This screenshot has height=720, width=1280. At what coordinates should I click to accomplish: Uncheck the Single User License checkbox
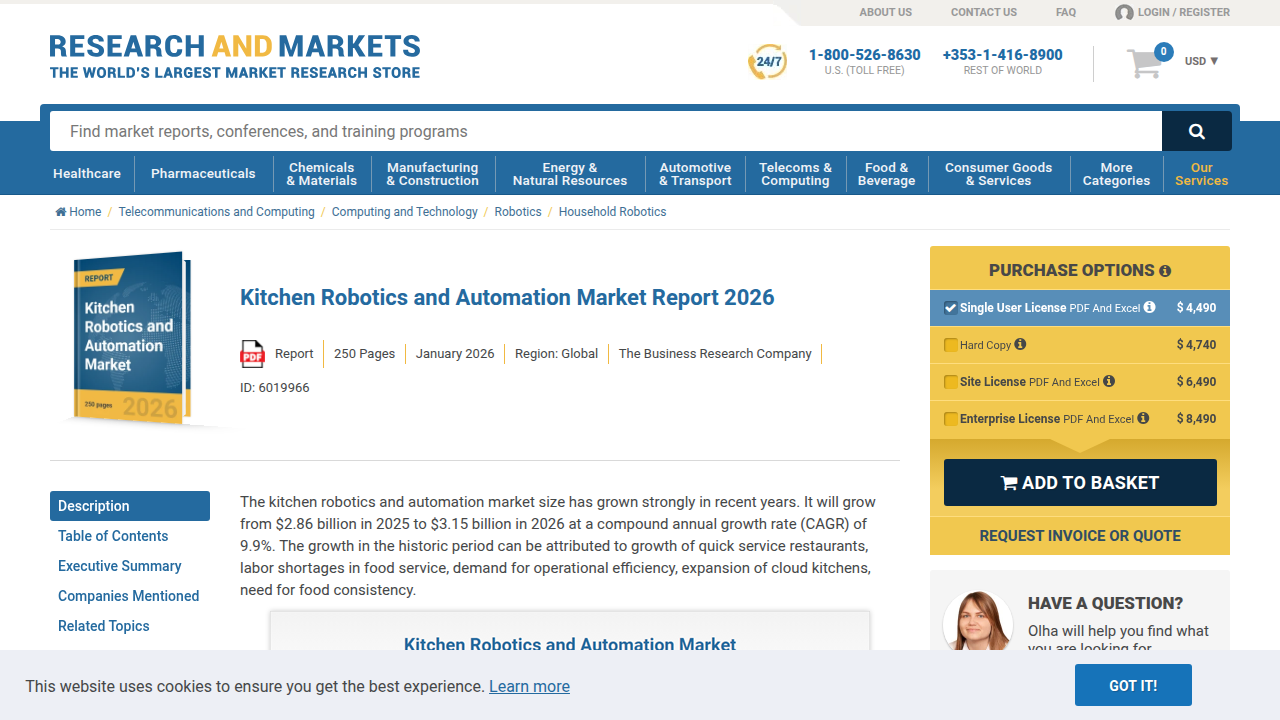951,308
